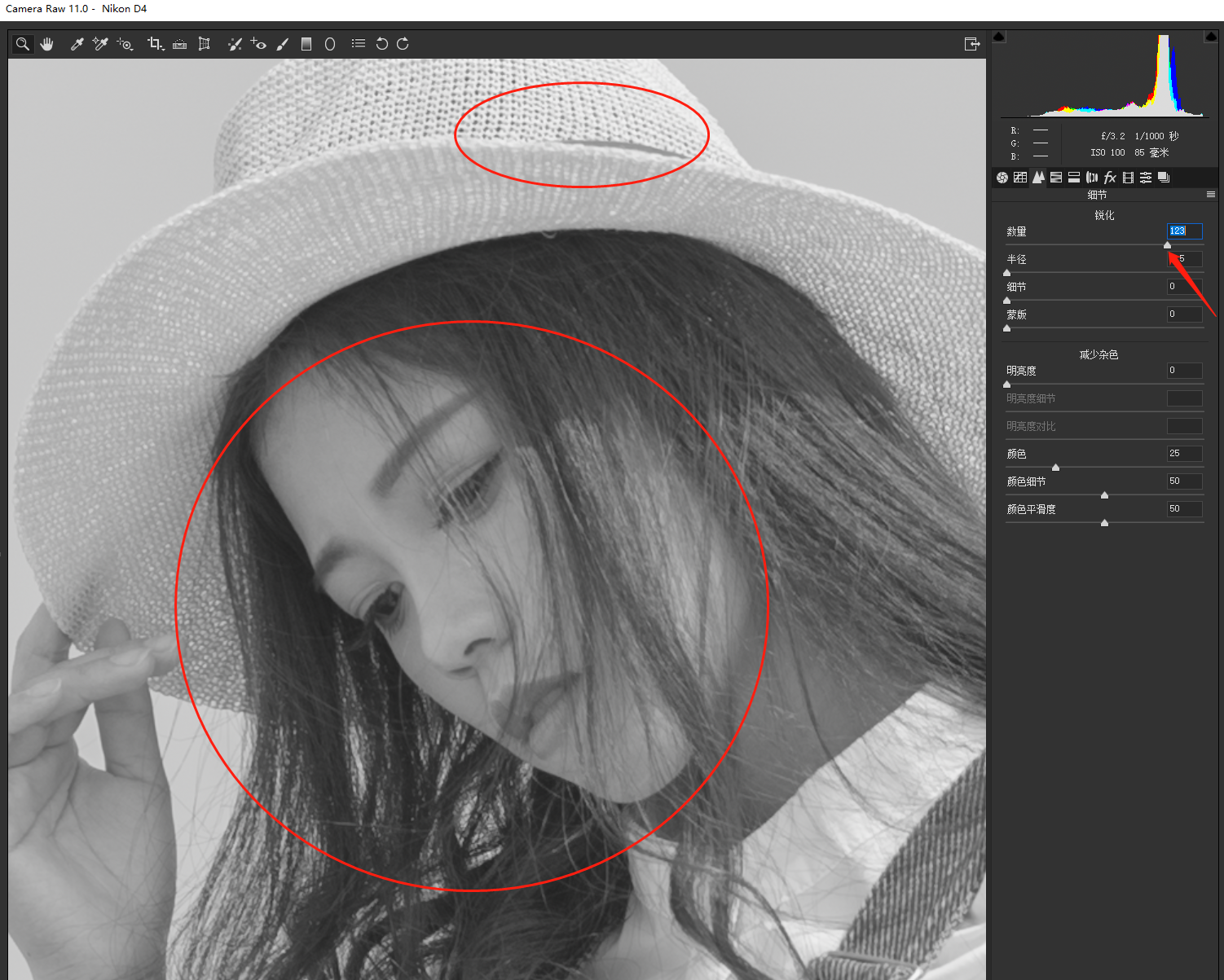Select the Hand tool

[47, 44]
